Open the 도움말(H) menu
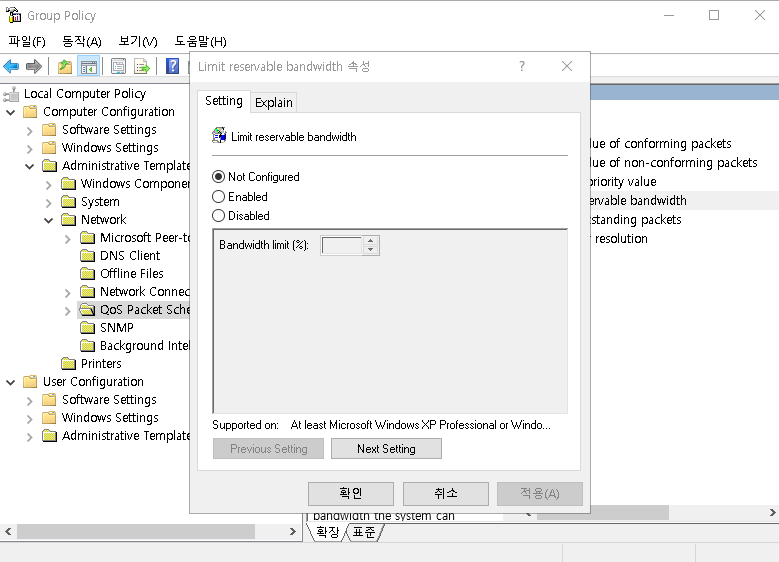 tap(201, 41)
